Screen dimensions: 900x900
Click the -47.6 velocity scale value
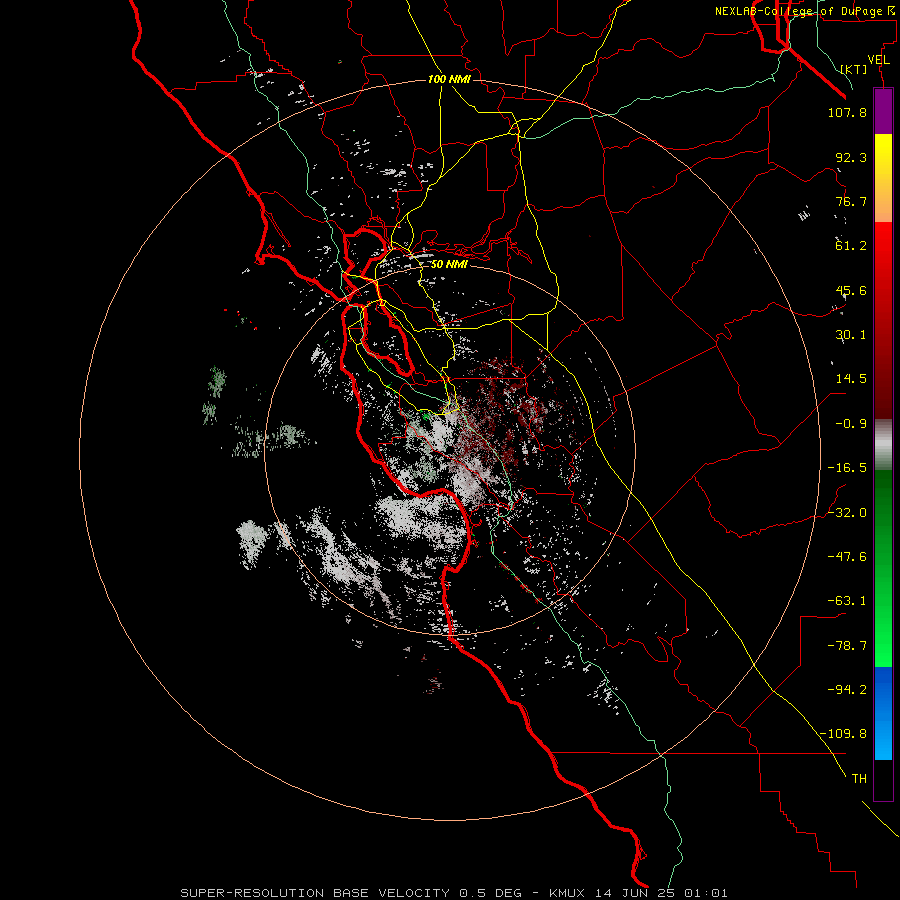(x=847, y=557)
